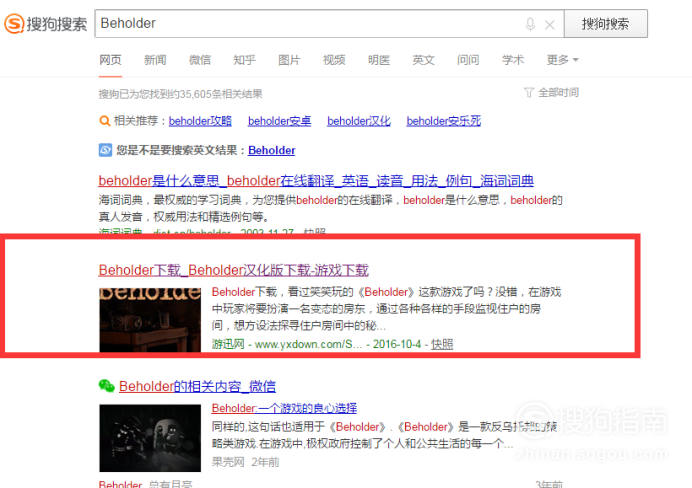Click the 搜狗搜索 search button

[x=606, y=24]
